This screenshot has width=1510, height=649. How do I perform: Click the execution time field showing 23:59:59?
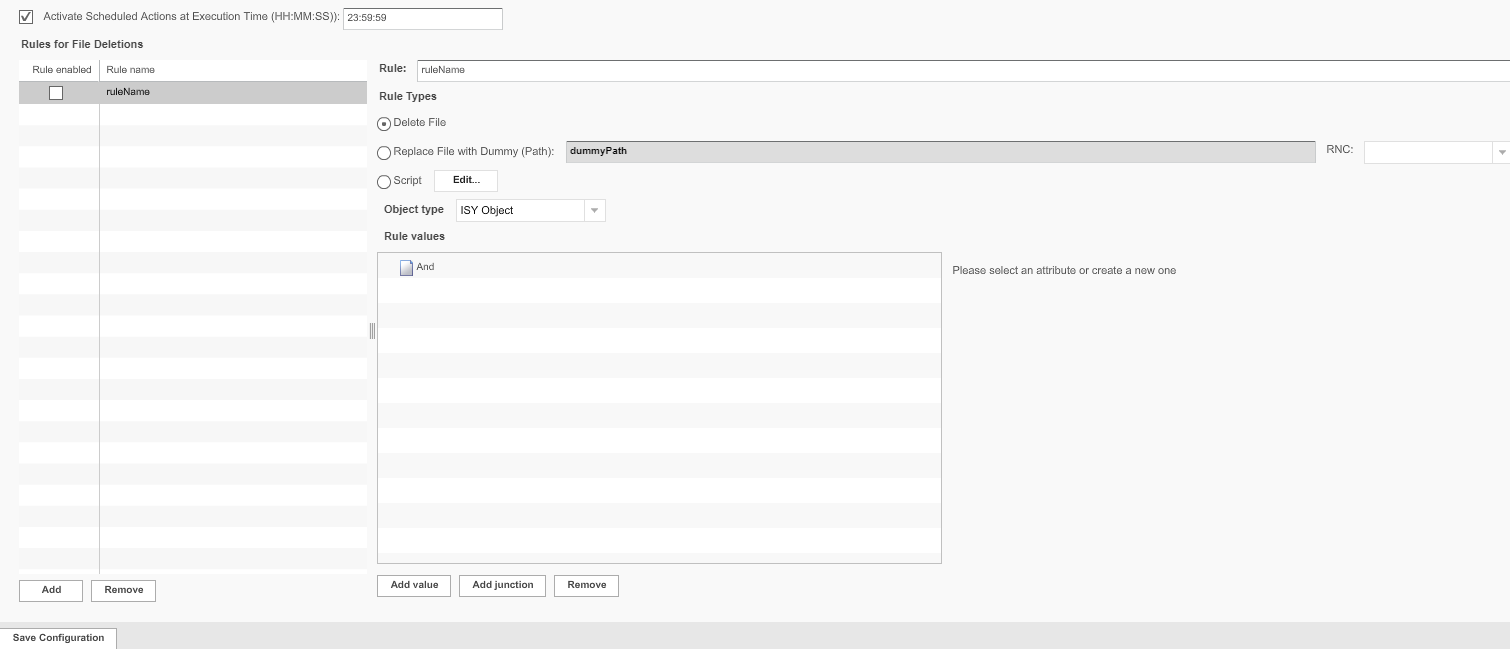[x=422, y=17]
